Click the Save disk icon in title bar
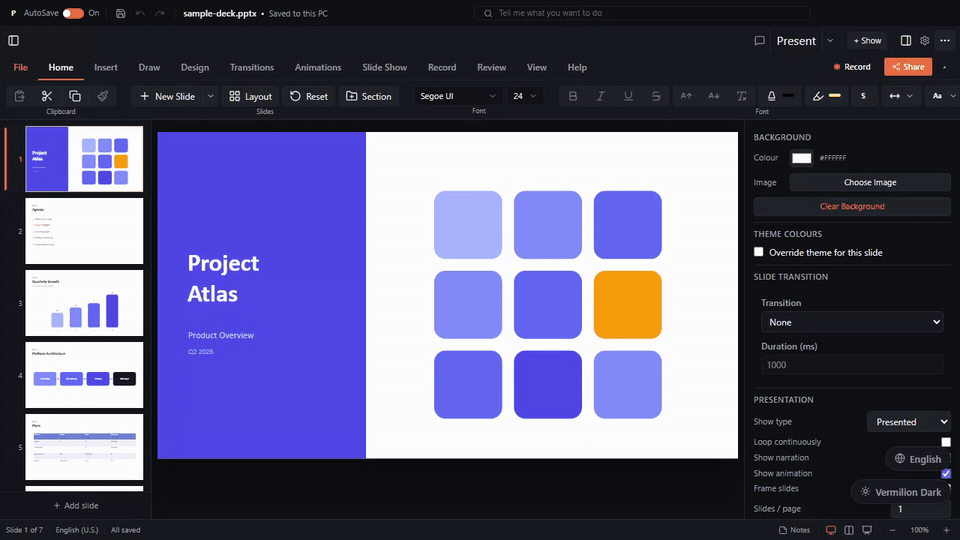This screenshot has height=540, width=960. [x=121, y=13]
